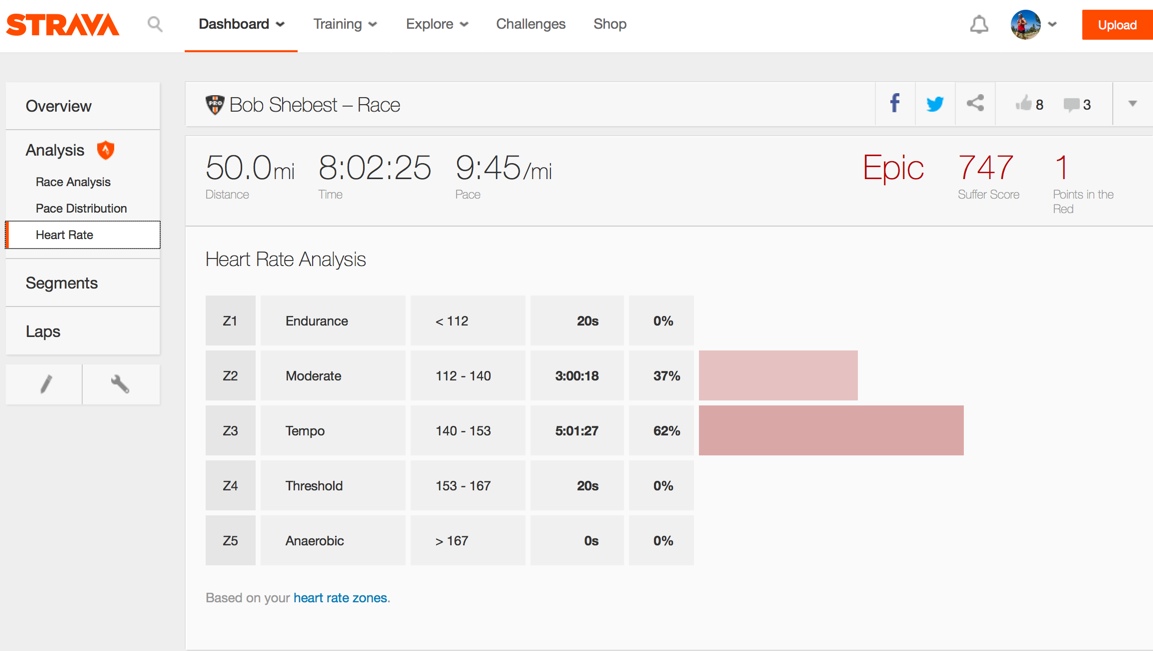Open the Challenges page
Viewport: 1153px width, 651px height.
coord(531,24)
